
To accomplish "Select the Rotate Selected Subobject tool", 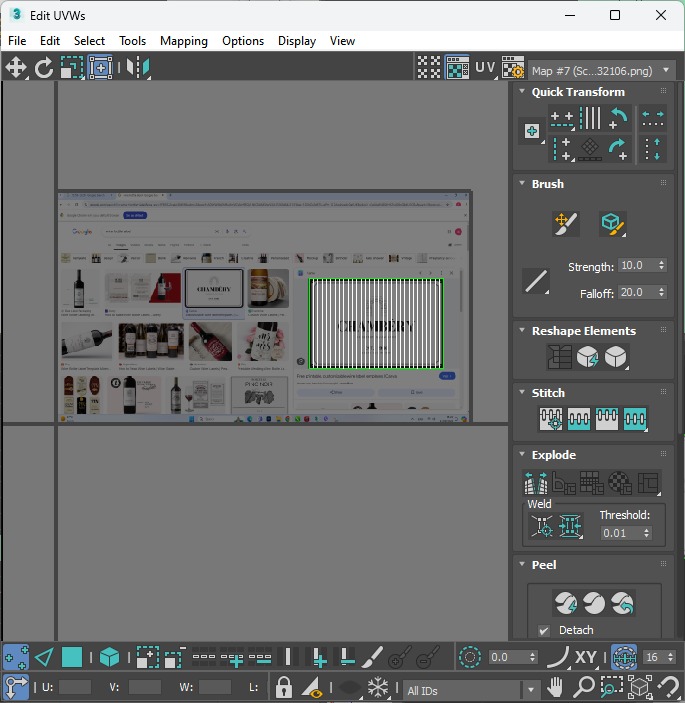I will click(44, 68).
